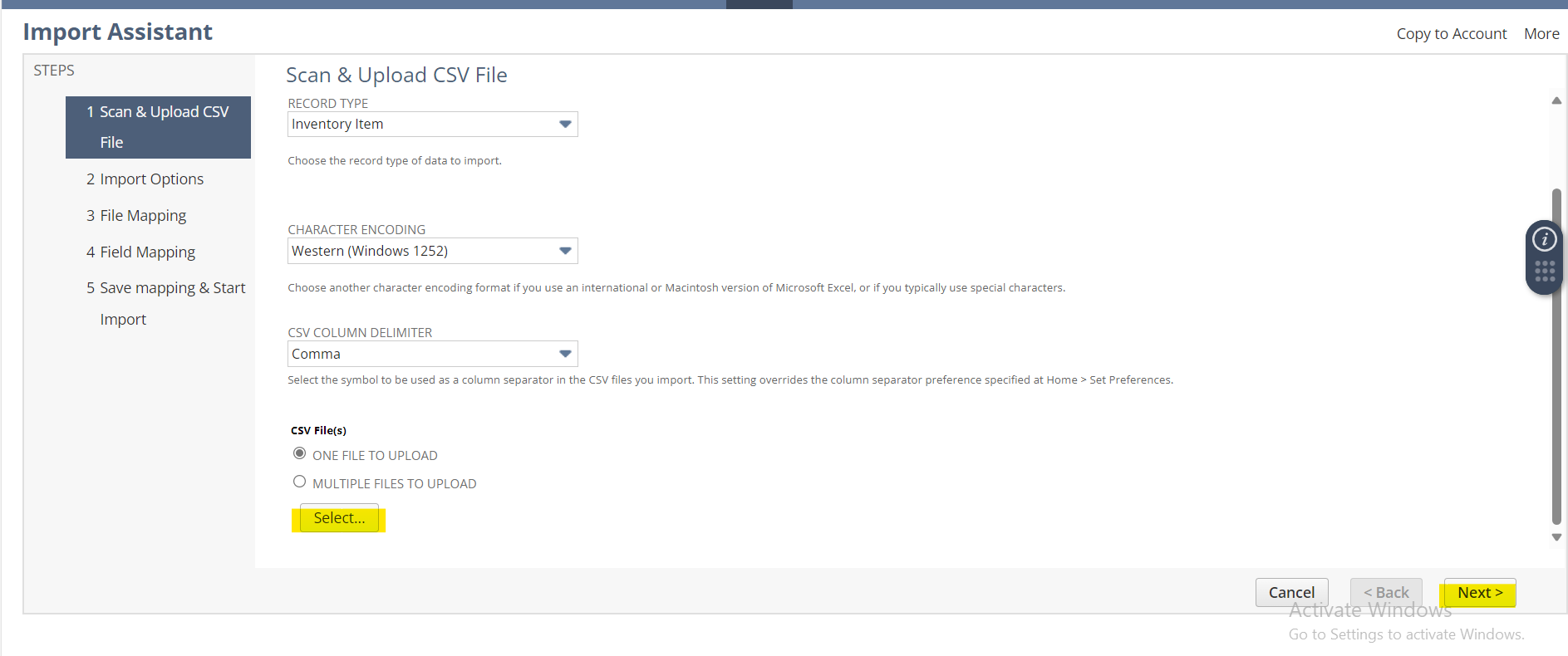
Task: Click the Select... file button
Action: (339, 517)
